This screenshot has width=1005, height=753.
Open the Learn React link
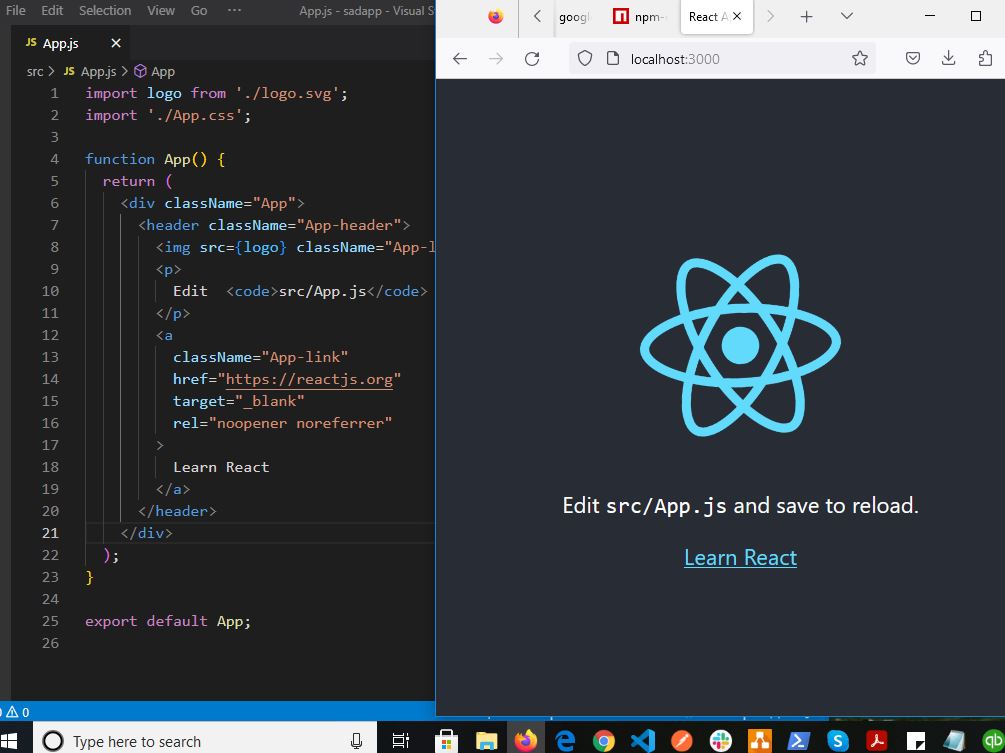click(740, 558)
